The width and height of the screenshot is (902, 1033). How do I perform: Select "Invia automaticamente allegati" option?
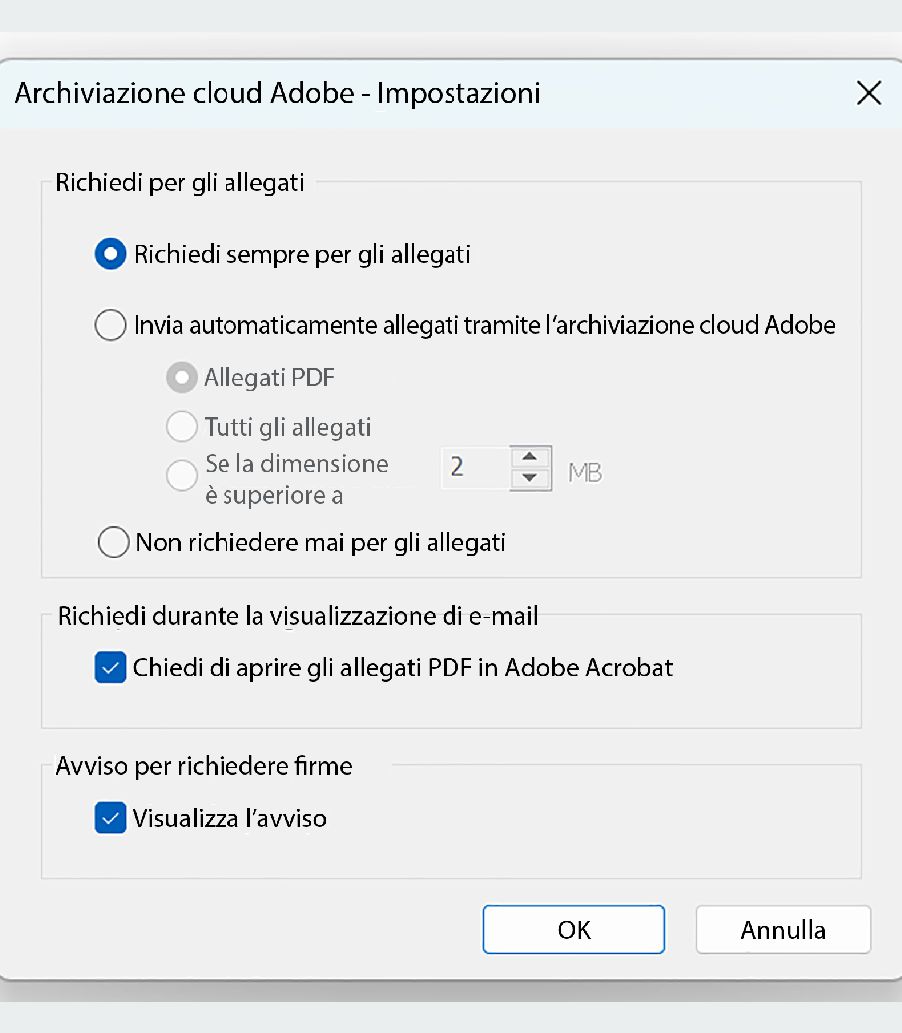[x=110, y=325]
